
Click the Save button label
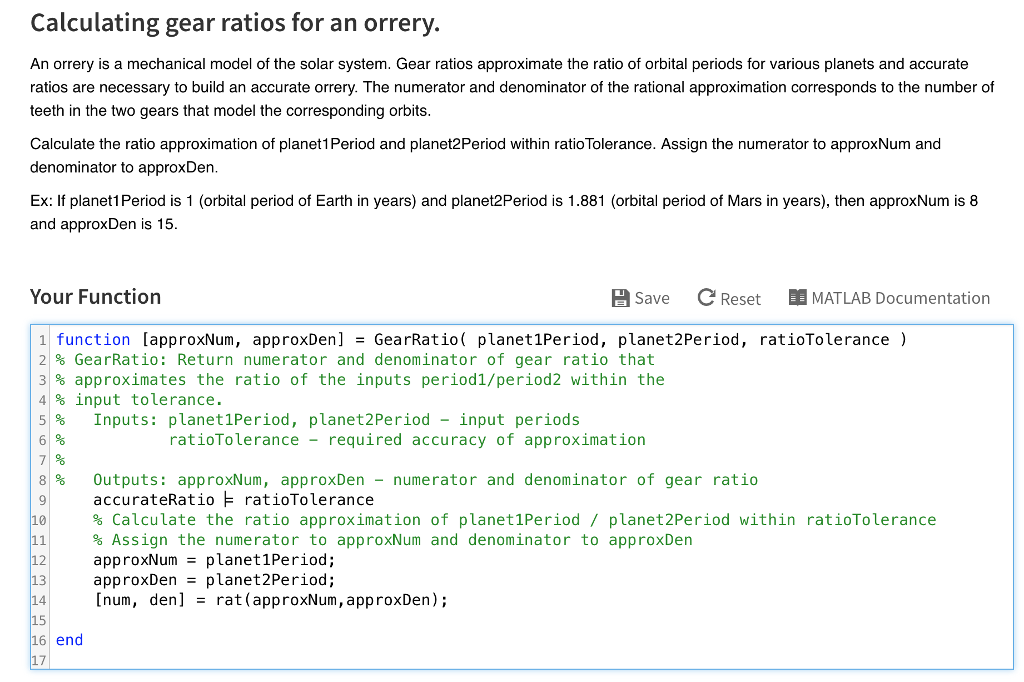tap(652, 299)
